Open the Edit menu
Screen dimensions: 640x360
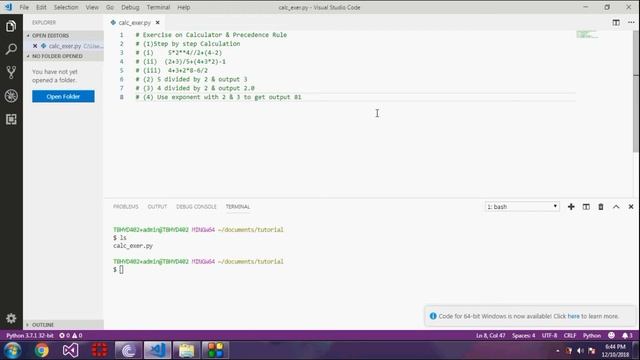[41, 7]
